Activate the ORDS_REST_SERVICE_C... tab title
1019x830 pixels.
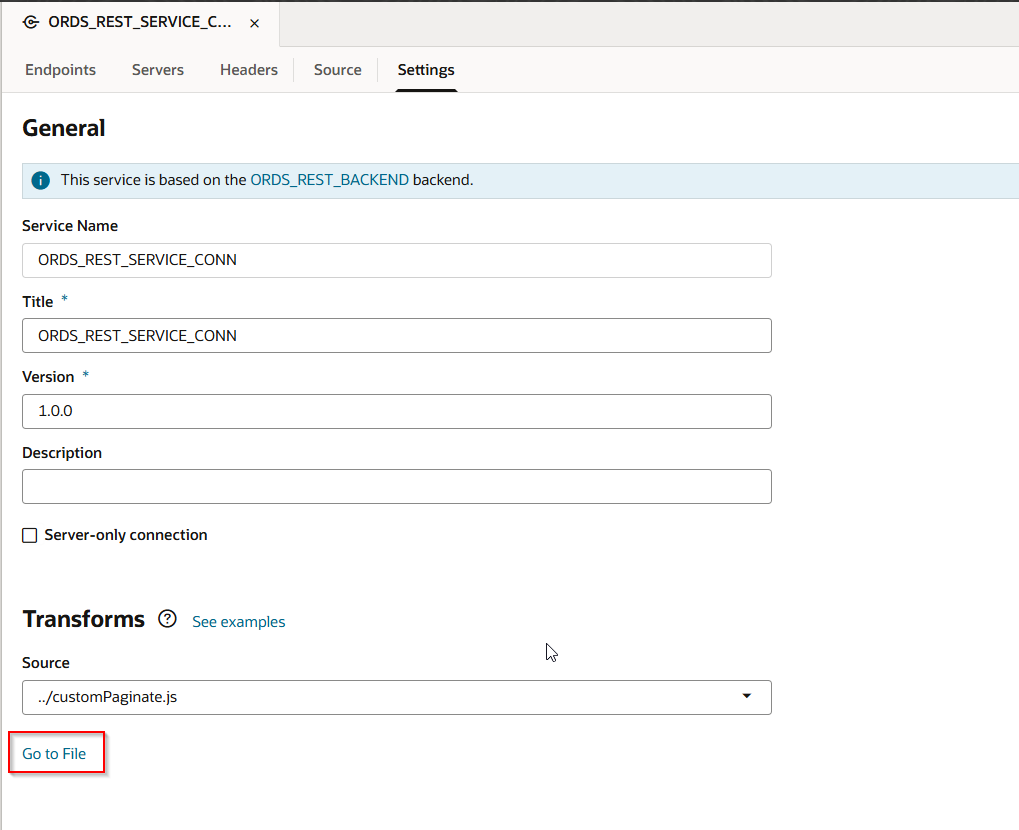140,22
